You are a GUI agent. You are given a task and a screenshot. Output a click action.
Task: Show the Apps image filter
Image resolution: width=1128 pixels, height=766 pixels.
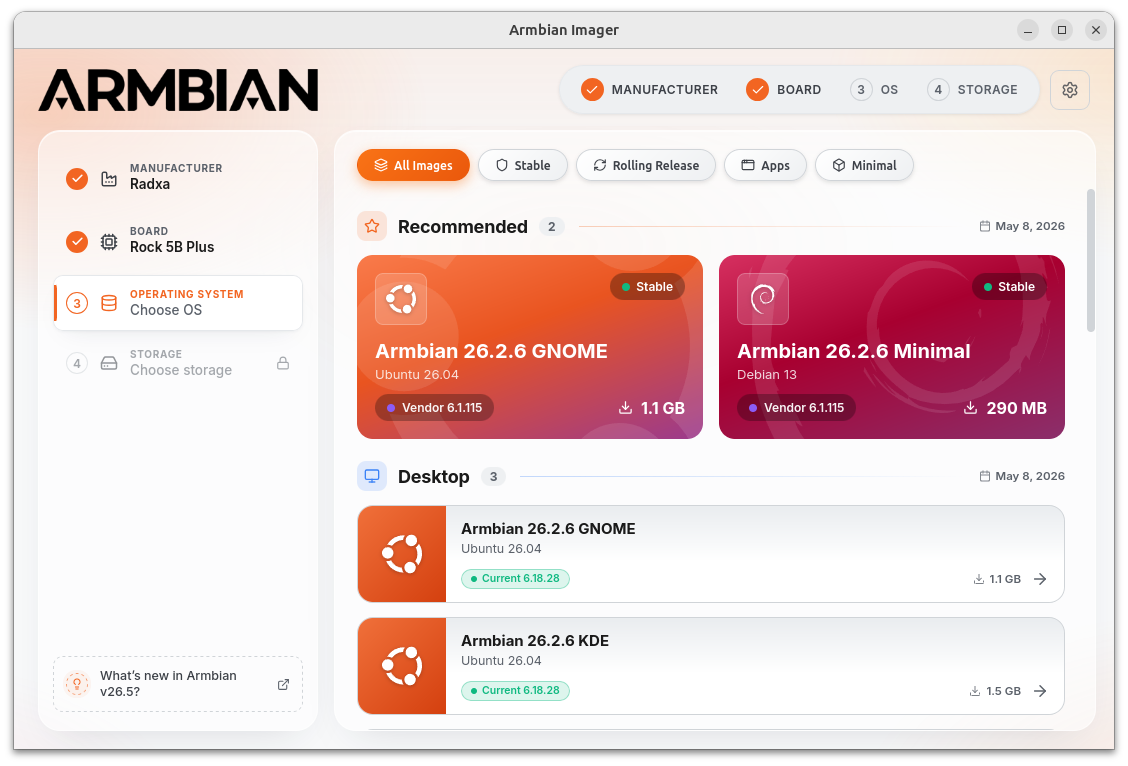coord(765,165)
